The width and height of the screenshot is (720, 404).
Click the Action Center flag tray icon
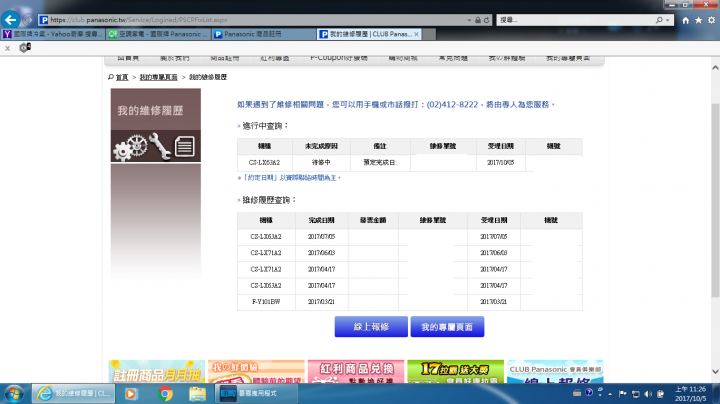click(623, 394)
